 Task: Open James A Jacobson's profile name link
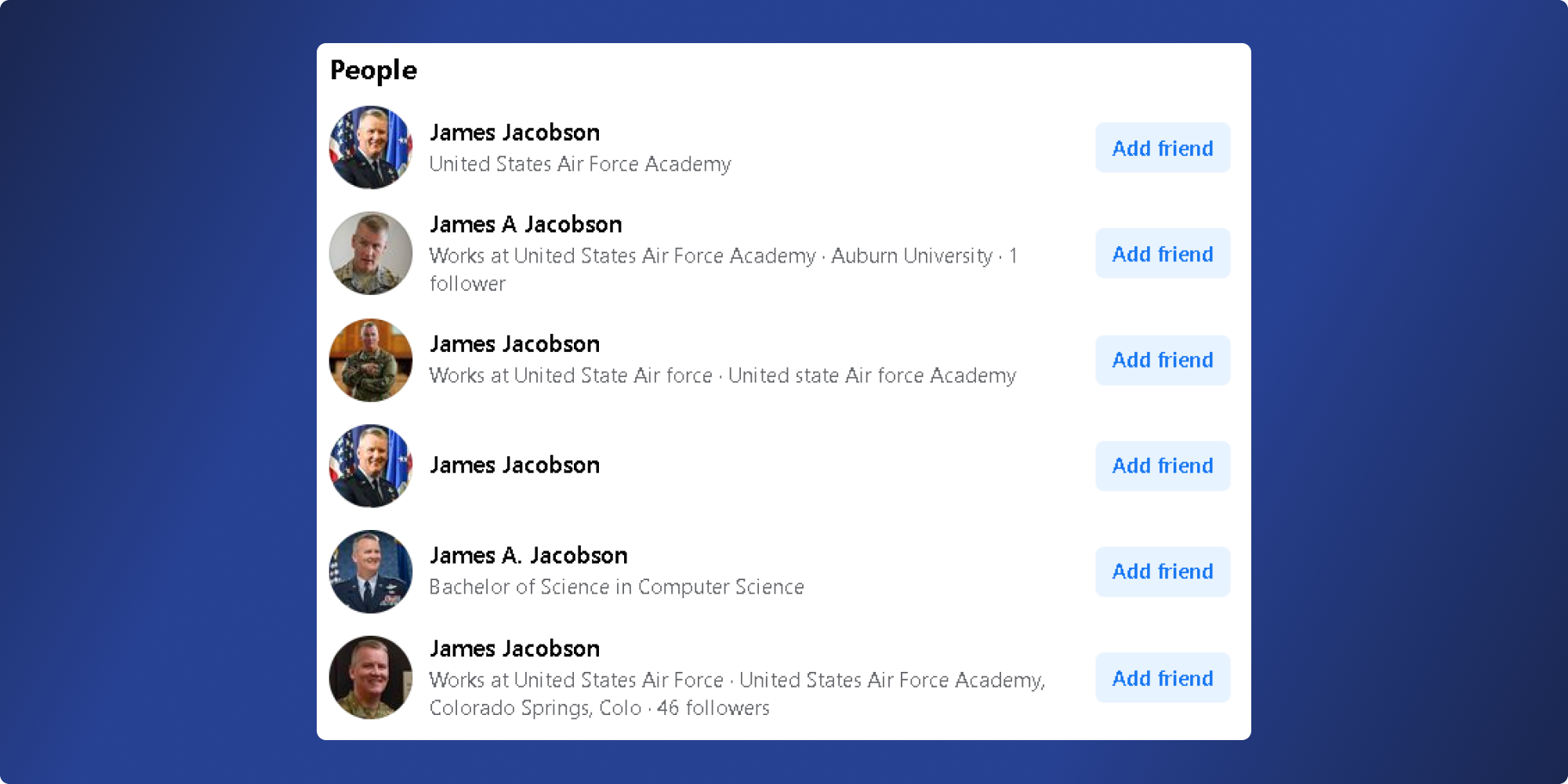525,224
